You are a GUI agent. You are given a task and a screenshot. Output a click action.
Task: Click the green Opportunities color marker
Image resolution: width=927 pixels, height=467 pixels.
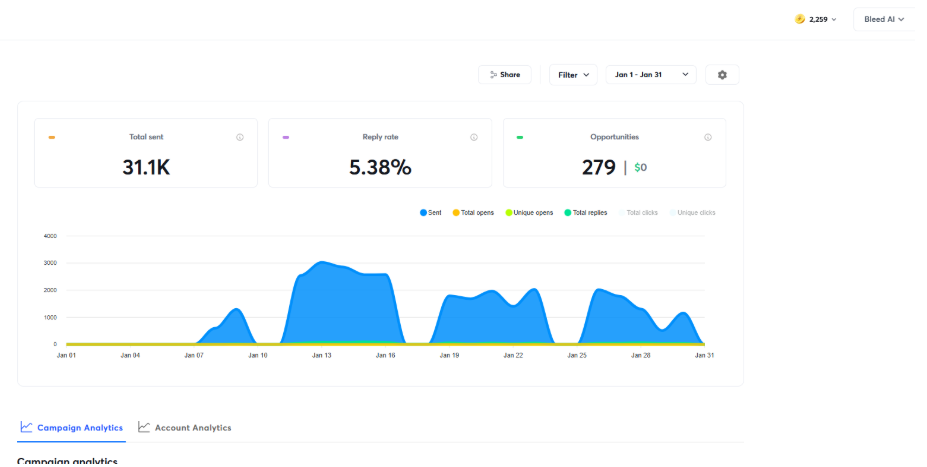coord(520,137)
